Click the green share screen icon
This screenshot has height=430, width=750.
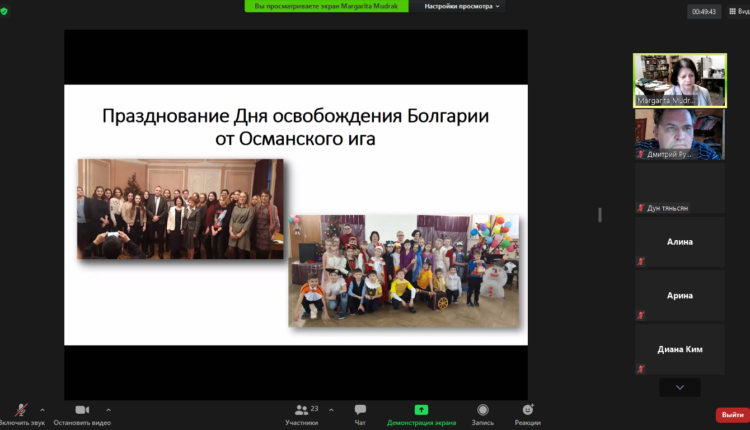coord(421,409)
